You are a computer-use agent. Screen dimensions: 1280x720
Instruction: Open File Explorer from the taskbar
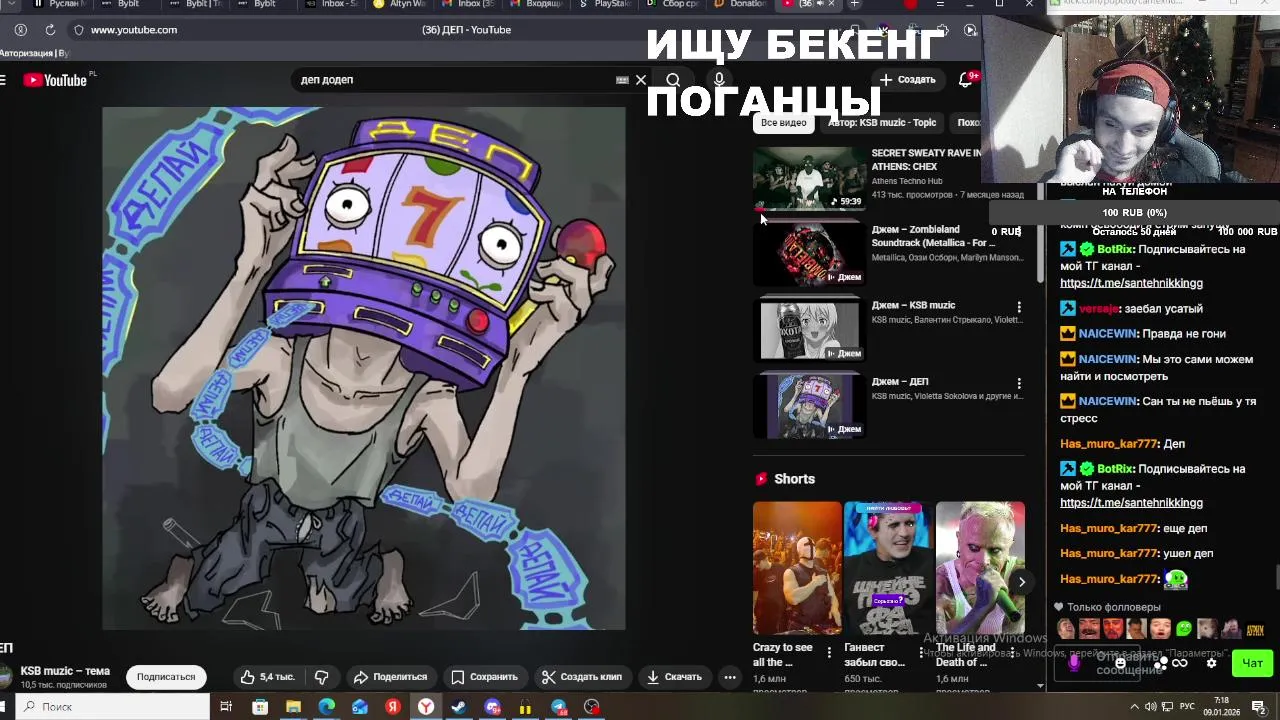point(293,707)
